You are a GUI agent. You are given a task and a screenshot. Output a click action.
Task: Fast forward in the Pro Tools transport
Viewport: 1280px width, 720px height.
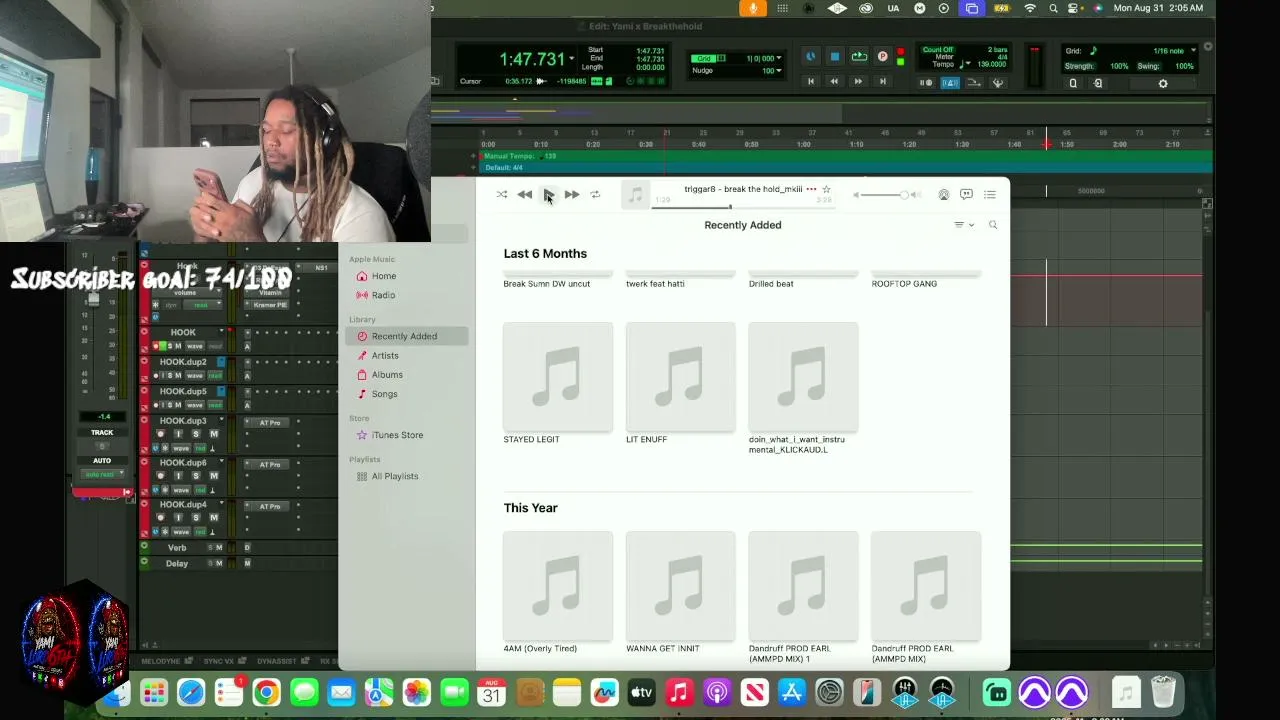pyautogui.click(x=858, y=82)
